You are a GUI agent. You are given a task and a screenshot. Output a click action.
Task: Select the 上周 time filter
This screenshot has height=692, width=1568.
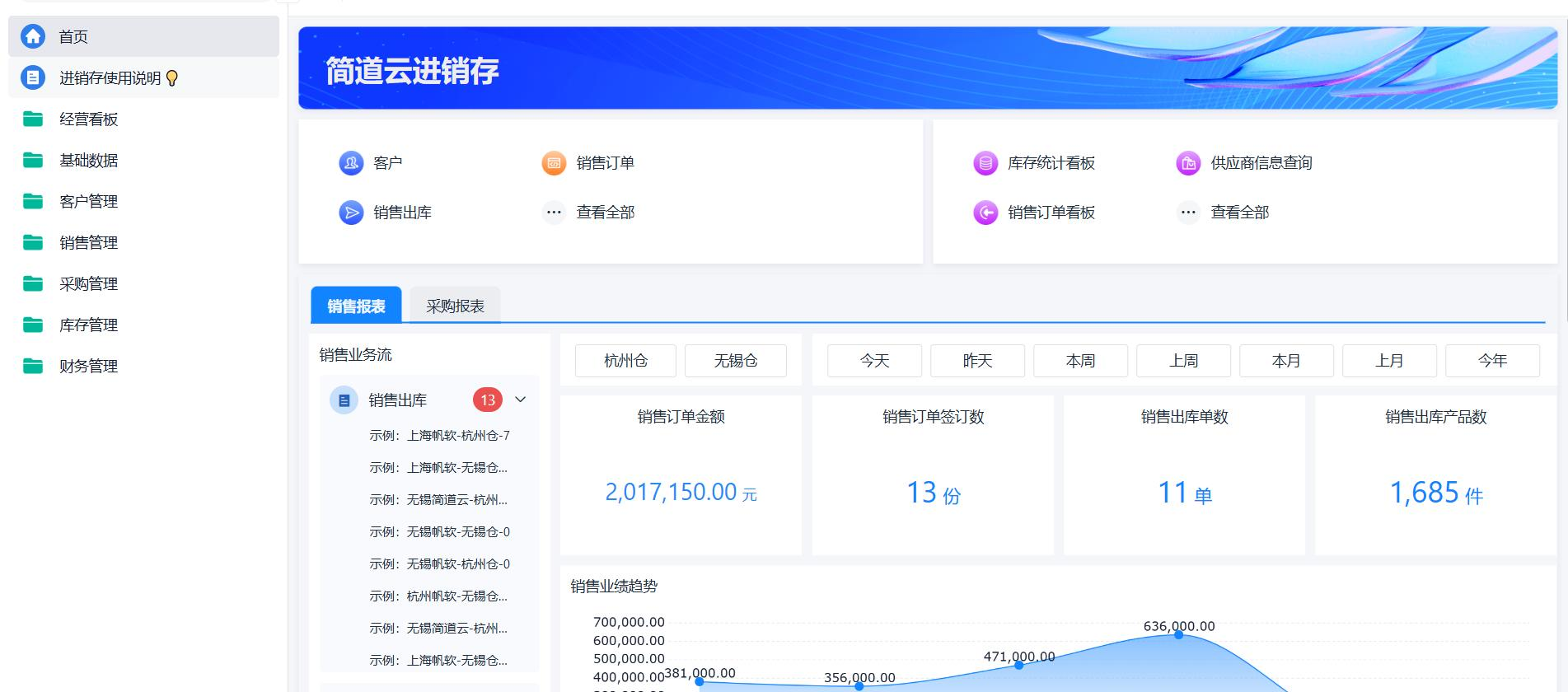pos(1183,361)
